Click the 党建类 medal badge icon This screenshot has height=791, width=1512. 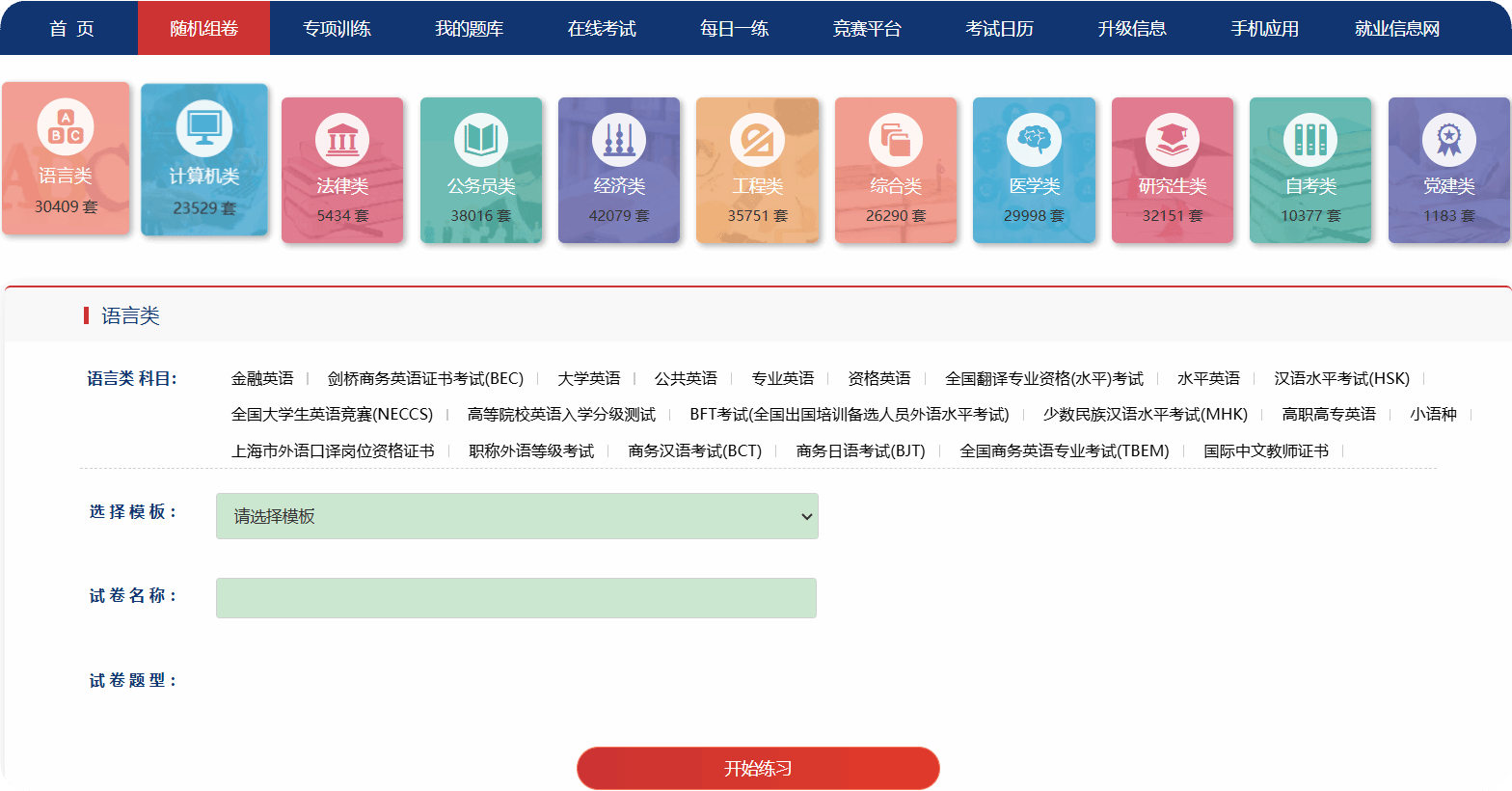[1448, 140]
